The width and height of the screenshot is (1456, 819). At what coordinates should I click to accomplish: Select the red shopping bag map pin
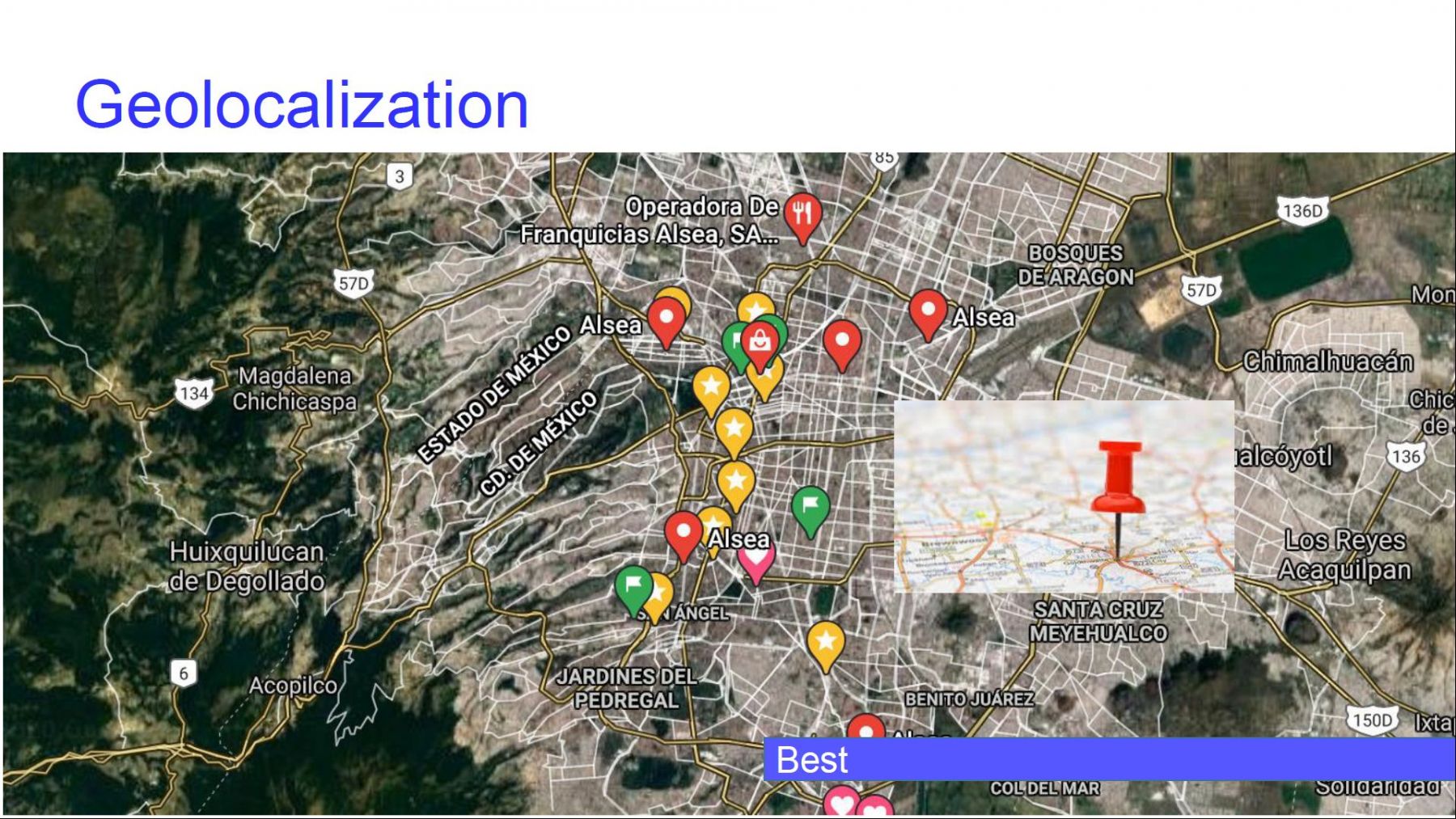[760, 342]
